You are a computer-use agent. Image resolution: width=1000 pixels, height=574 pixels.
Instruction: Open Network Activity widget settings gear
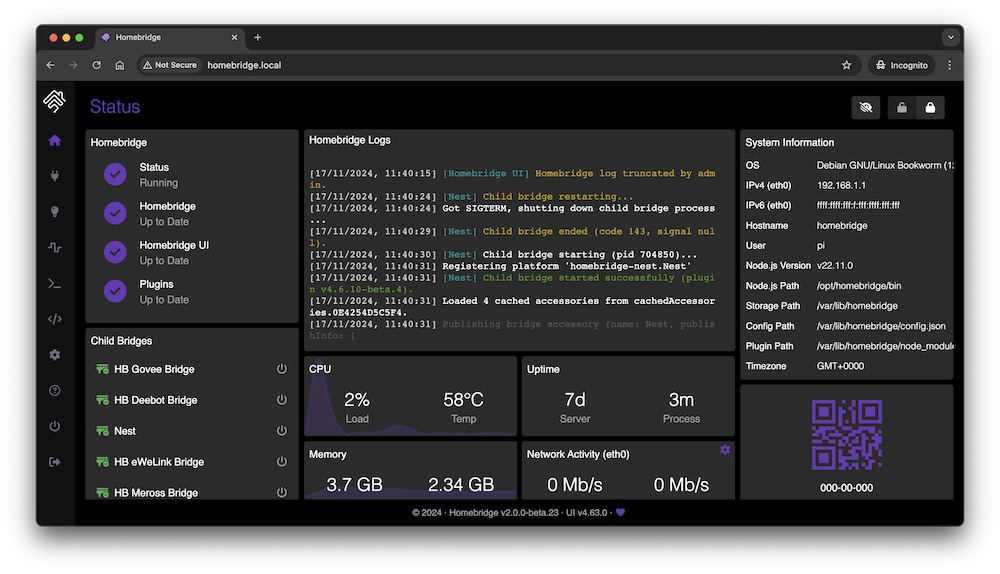725,450
